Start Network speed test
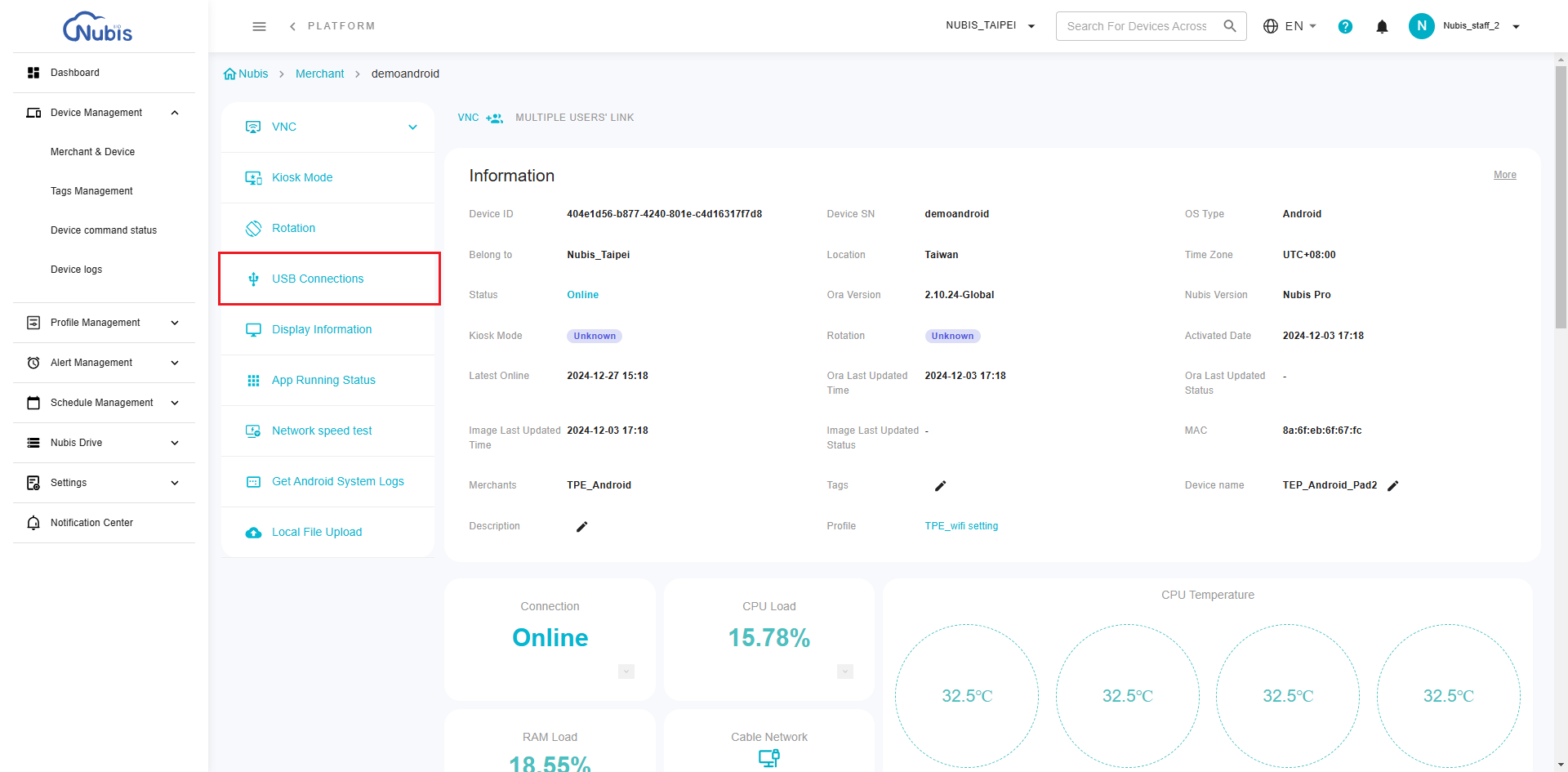1568x772 pixels. point(327,431)
